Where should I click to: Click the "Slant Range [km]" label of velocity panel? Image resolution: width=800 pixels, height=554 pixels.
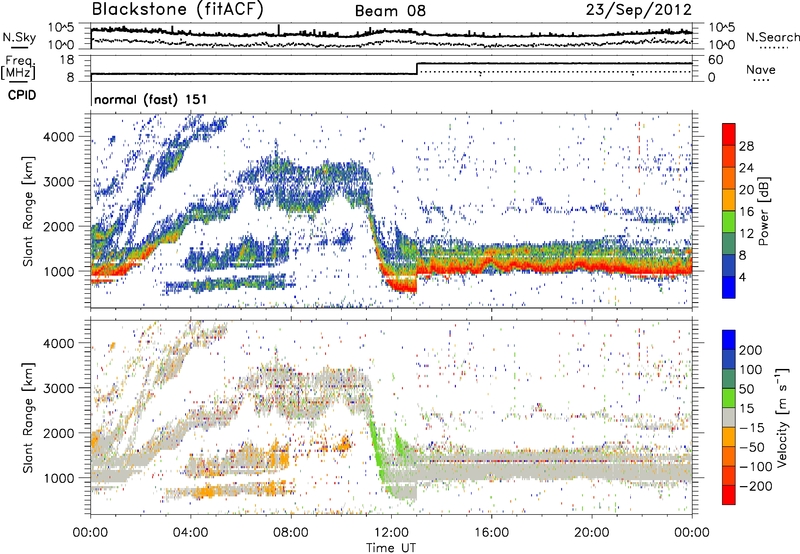coord(28,418)
